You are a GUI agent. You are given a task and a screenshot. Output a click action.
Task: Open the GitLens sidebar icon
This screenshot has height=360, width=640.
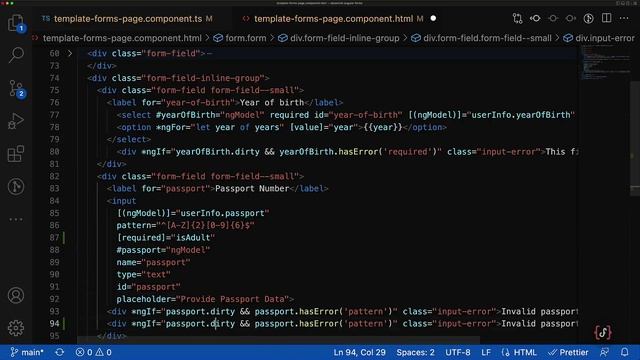16,187
